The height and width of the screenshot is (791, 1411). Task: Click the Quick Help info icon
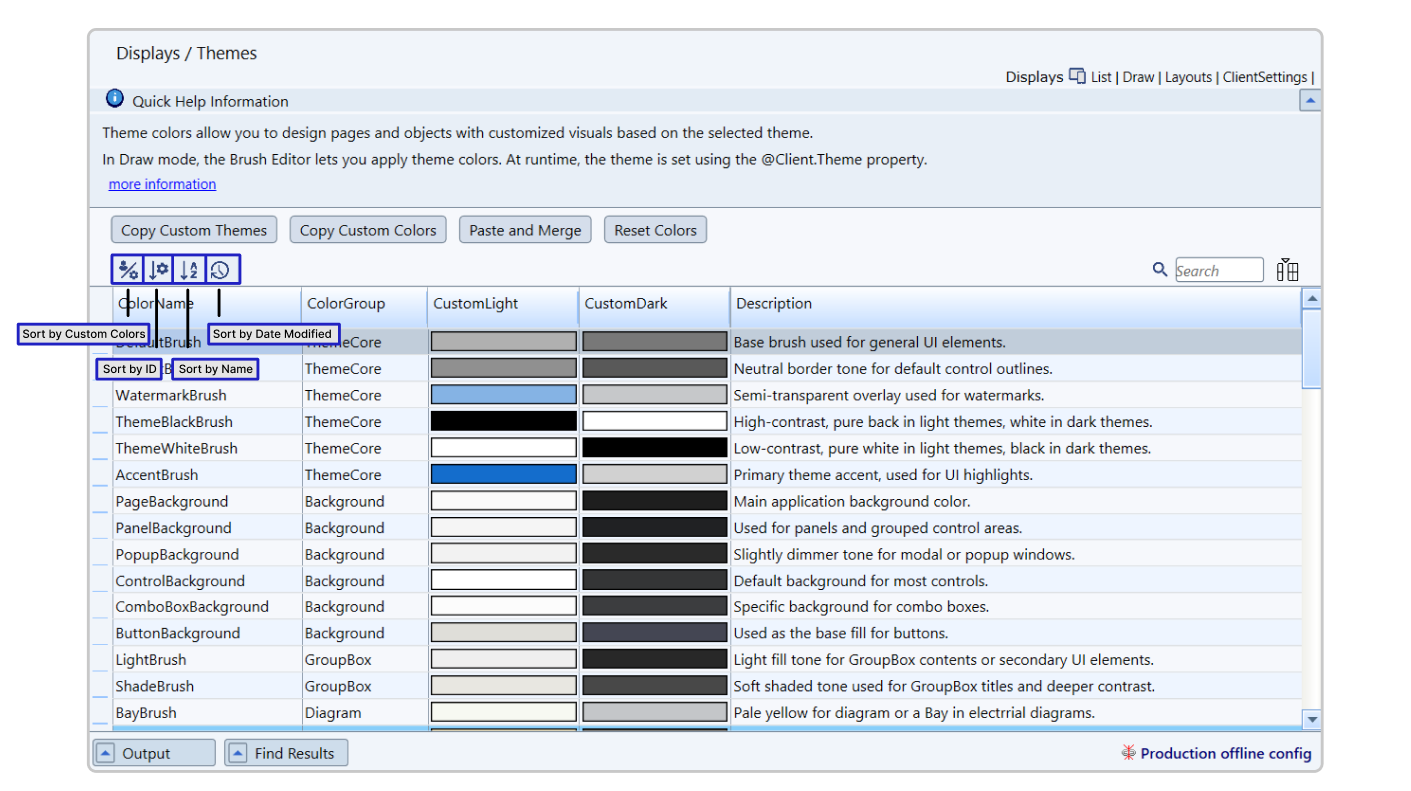[x=115, y=100]
